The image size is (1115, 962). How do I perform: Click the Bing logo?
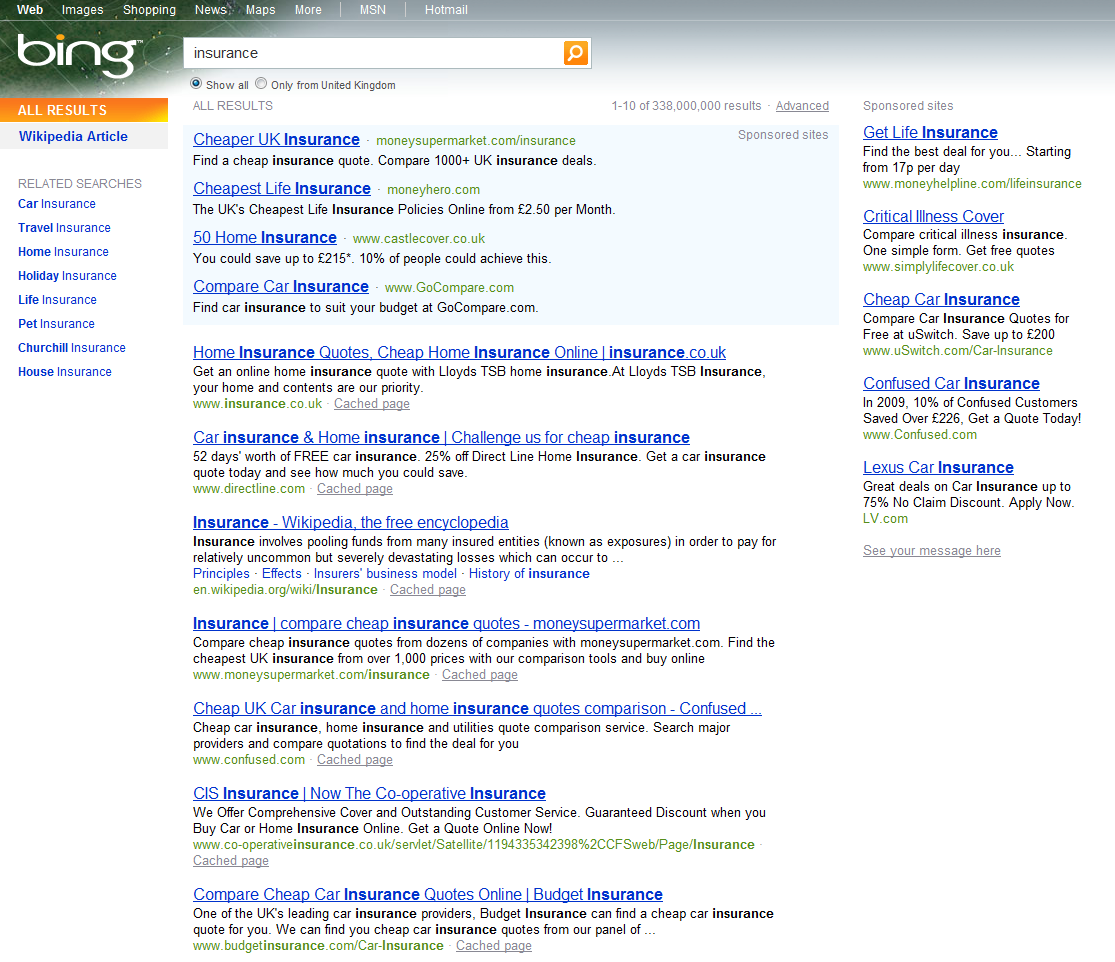tap(78, 55)
